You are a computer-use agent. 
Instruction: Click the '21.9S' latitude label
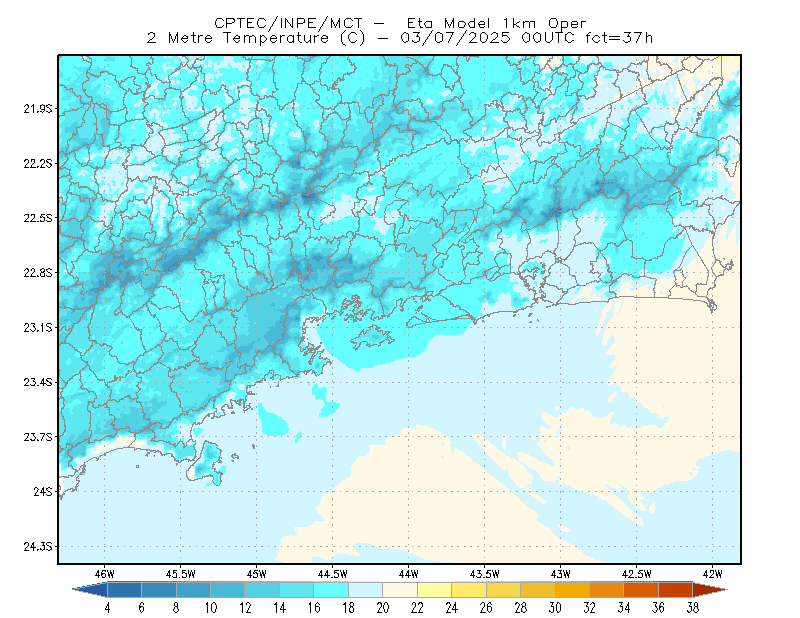(x=37, y=109)
